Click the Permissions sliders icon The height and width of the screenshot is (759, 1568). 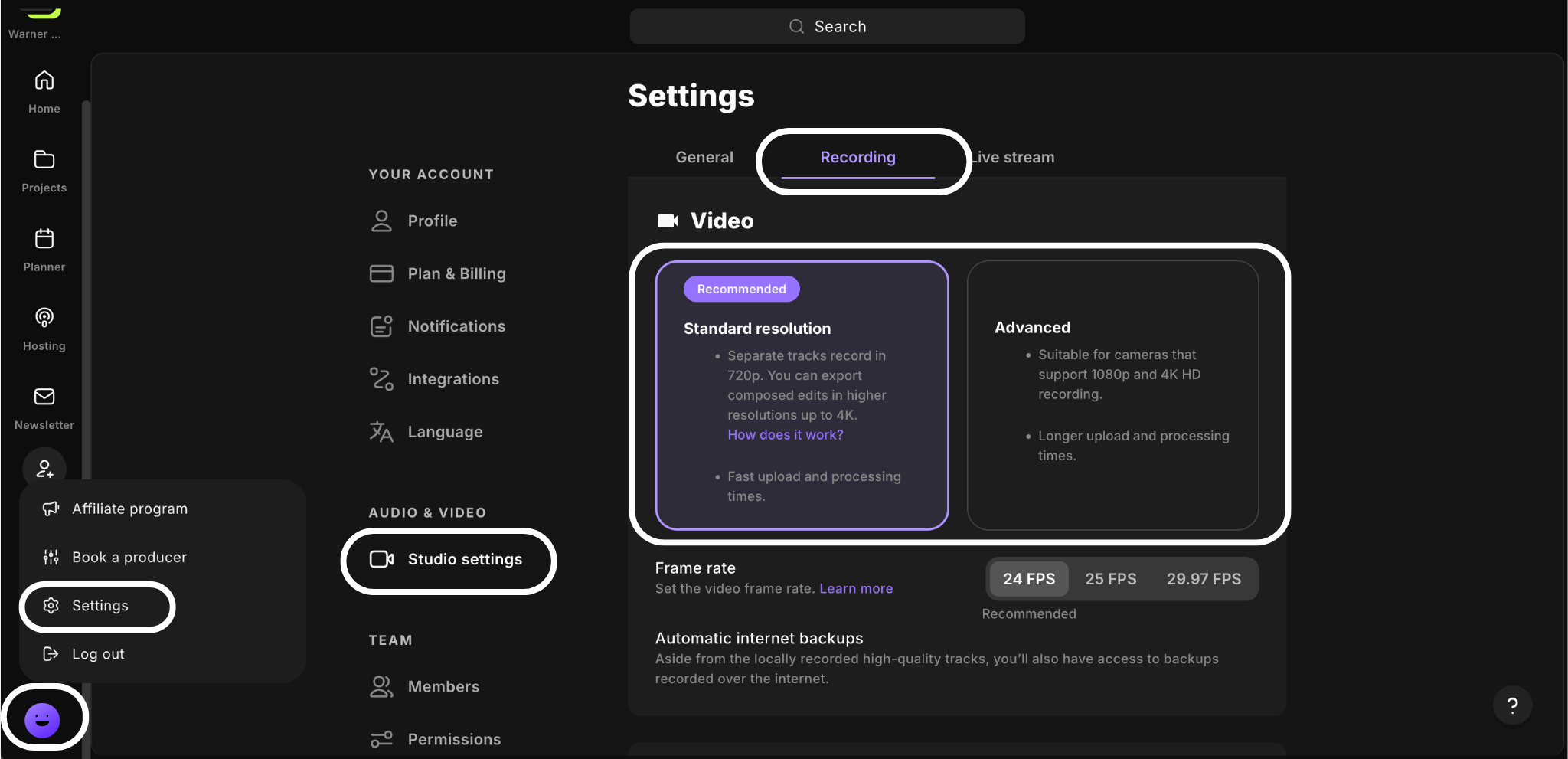click(x=381, y=739)
